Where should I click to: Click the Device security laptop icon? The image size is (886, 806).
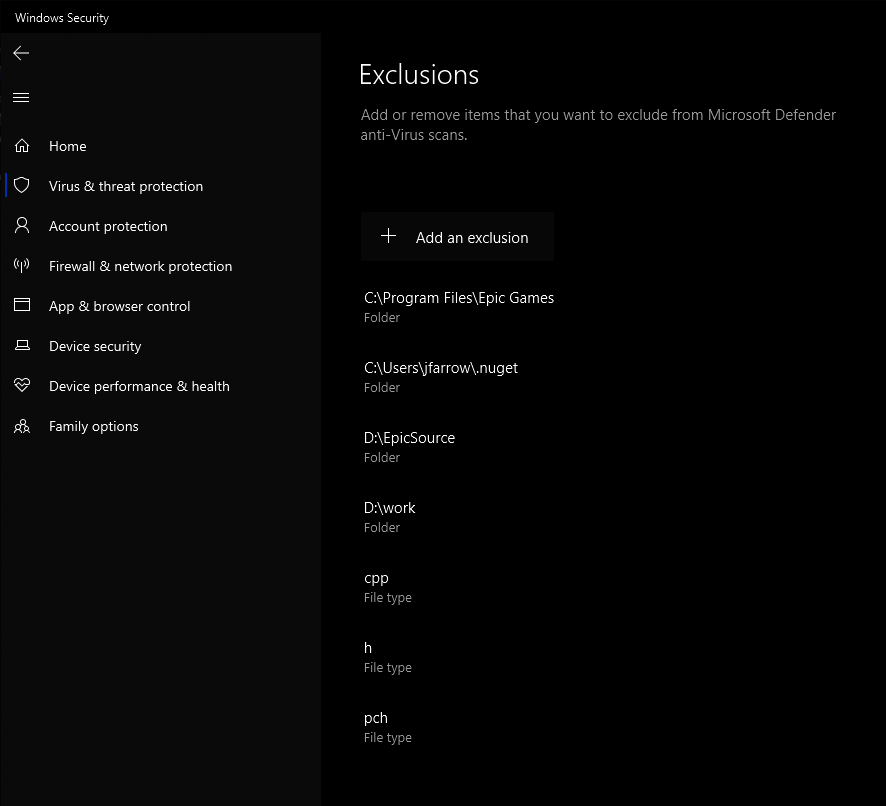click(x=22, y=346)
